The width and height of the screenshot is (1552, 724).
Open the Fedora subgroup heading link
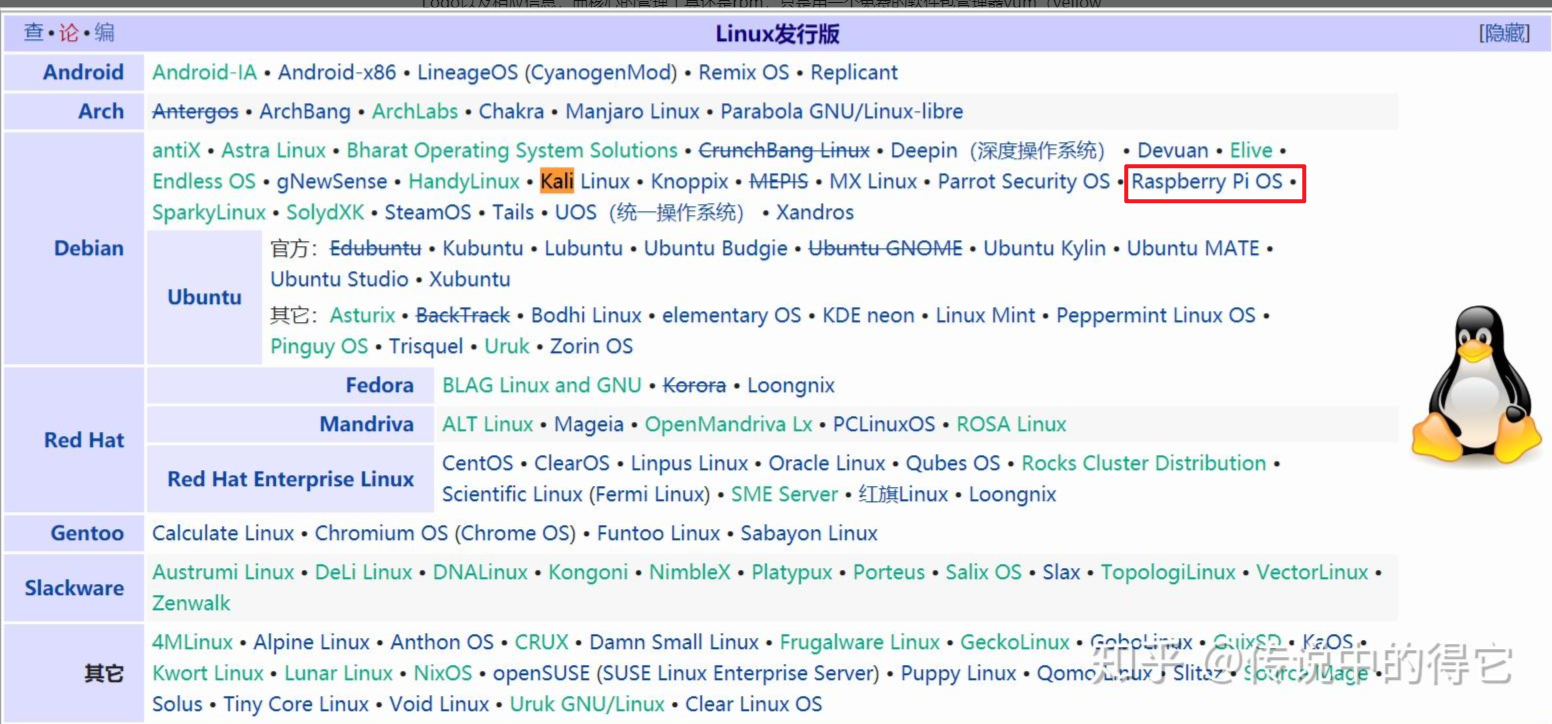pyautogui.click(x=380, y=385)
